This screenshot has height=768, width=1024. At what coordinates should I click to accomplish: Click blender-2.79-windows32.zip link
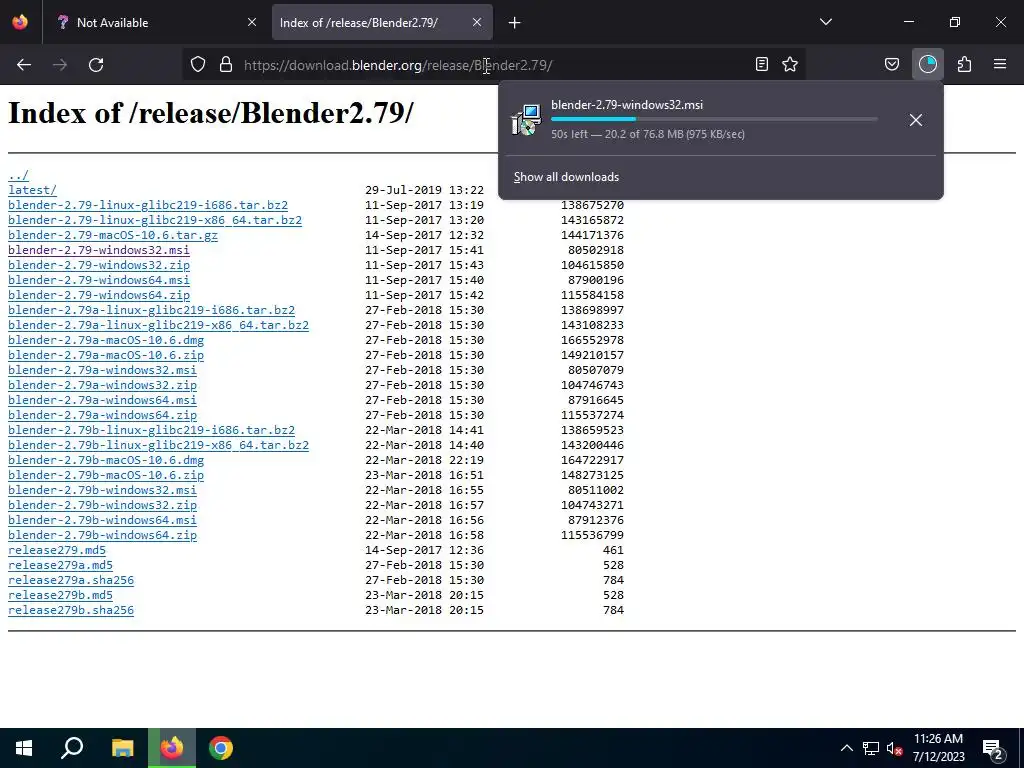pyautogui.click(x=99, y=265)
